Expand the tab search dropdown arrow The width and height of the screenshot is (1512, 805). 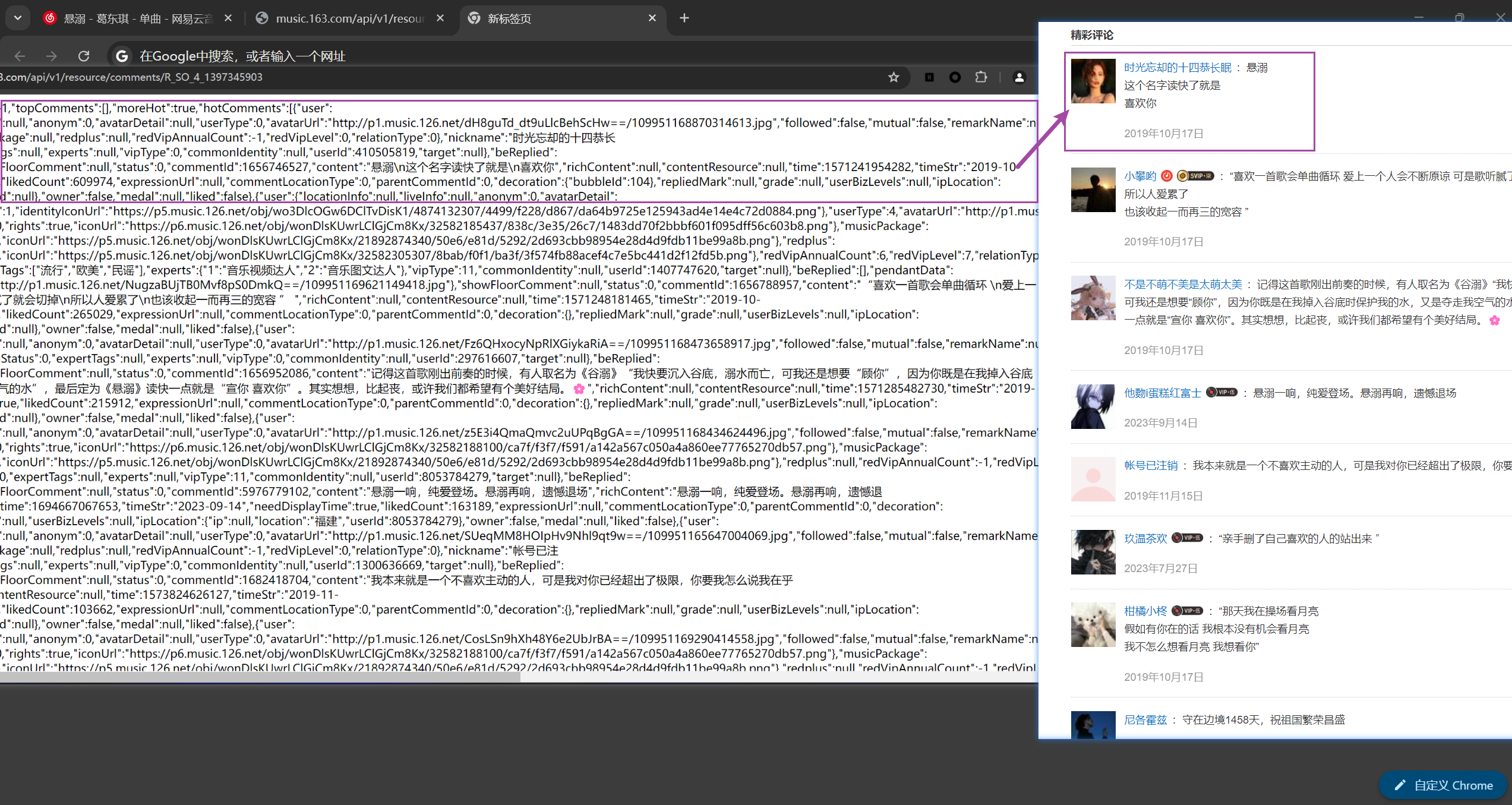click(x=18, y=18)
